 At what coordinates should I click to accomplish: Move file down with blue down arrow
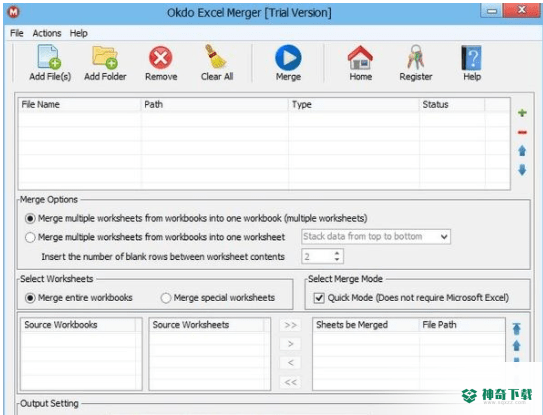(x=522, y=170)
